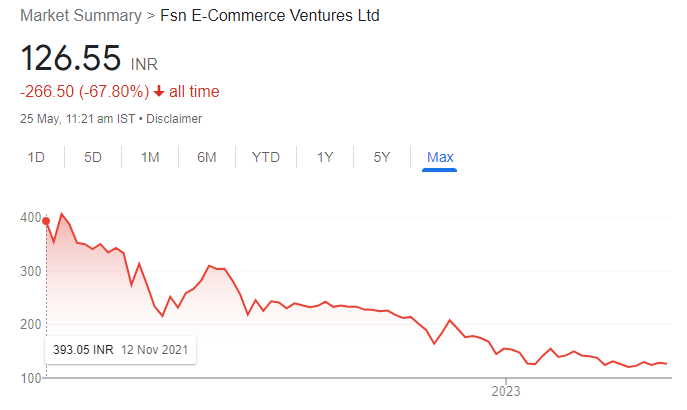The height and width of the screenshot is (410, 687).
Task: Select the 1Y range tab
Action: click(325, 157)
